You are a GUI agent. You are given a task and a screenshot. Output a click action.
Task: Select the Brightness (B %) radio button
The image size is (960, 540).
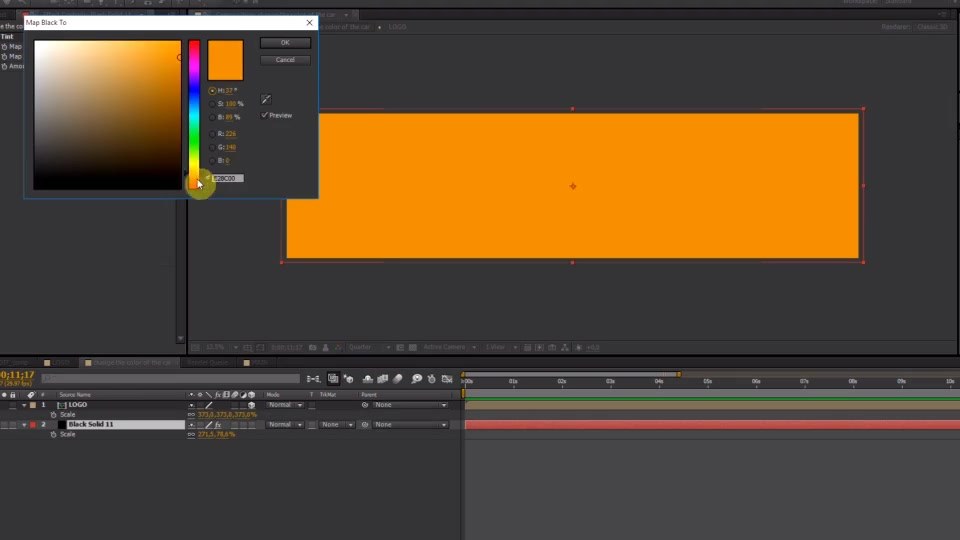212,118
